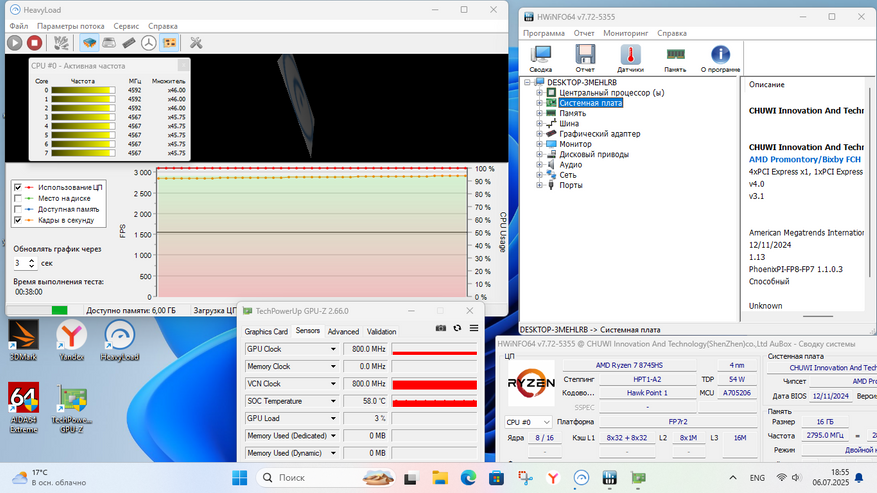Uncheck Использование ЦП graph checkbox
The image size is (877, 493).
click(x=17, y=187)
